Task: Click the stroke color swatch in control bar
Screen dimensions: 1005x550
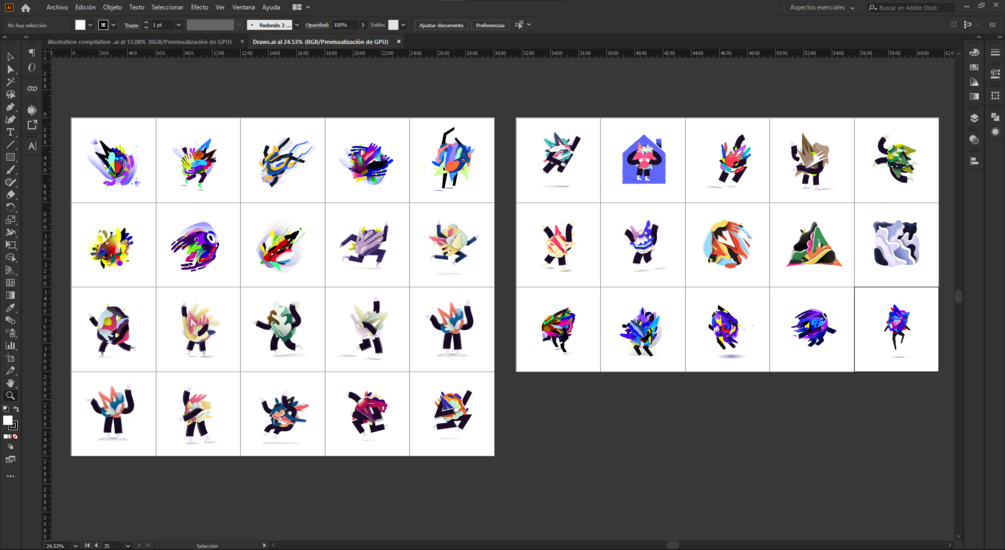Action: [103, 25]
